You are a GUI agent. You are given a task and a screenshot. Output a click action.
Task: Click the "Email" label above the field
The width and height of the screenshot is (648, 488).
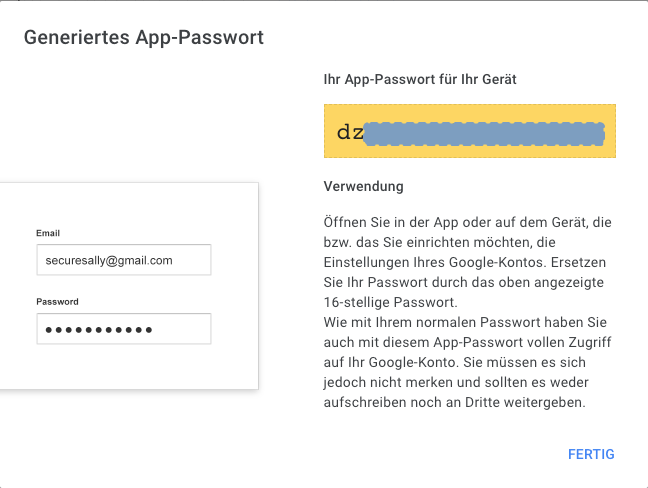pos(49,233)
